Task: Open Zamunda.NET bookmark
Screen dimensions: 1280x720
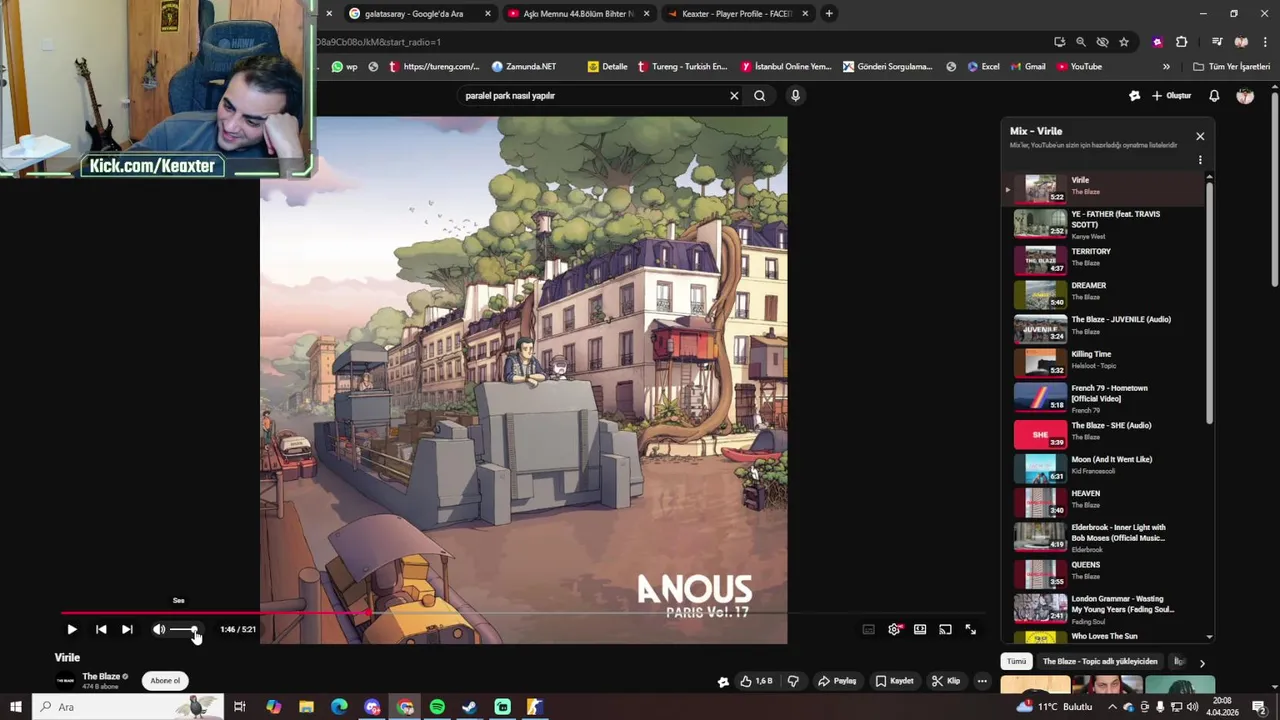Action: [x=524, y=67]
